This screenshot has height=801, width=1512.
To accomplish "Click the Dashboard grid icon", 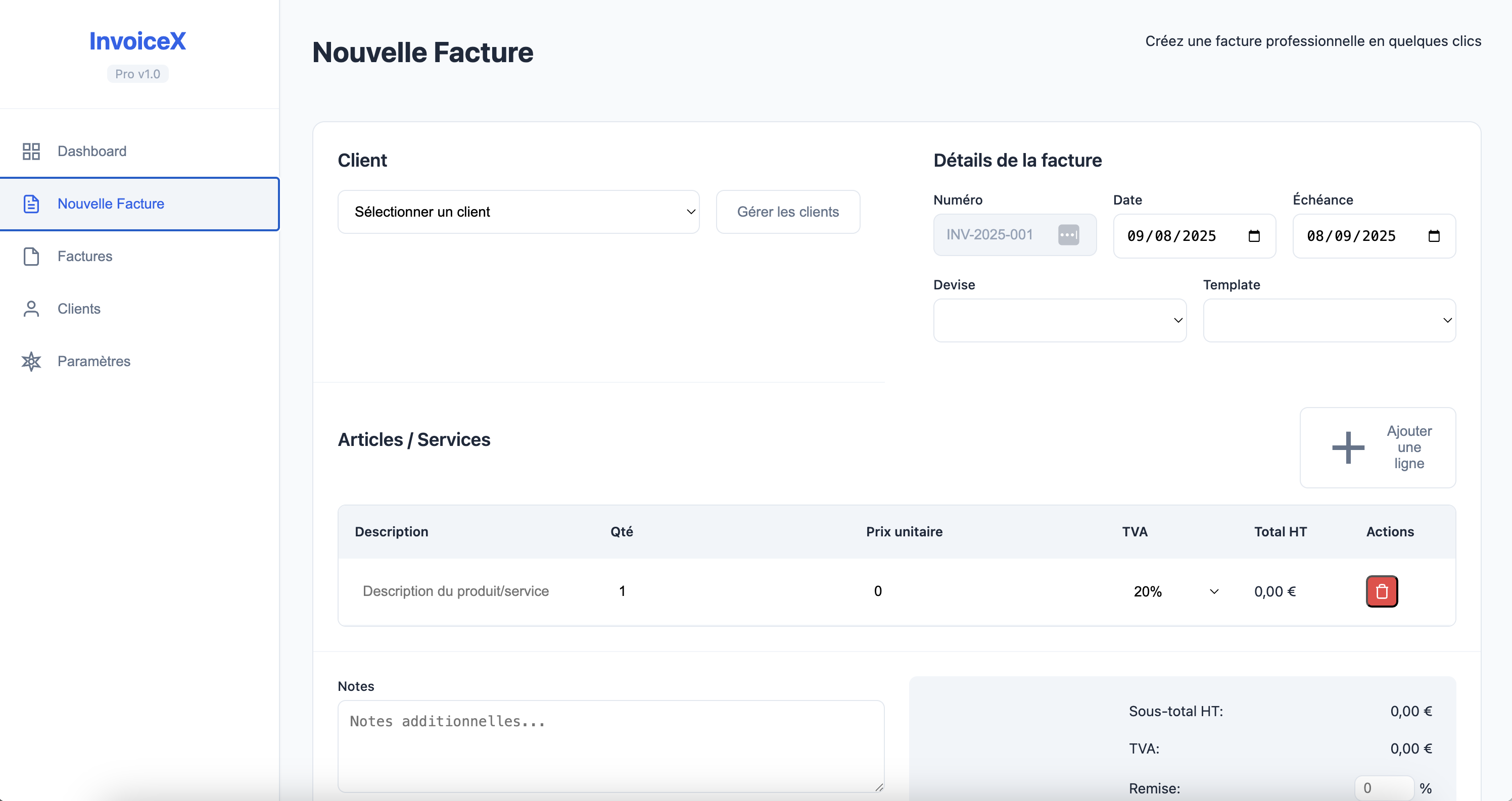I will coord(31,152).
